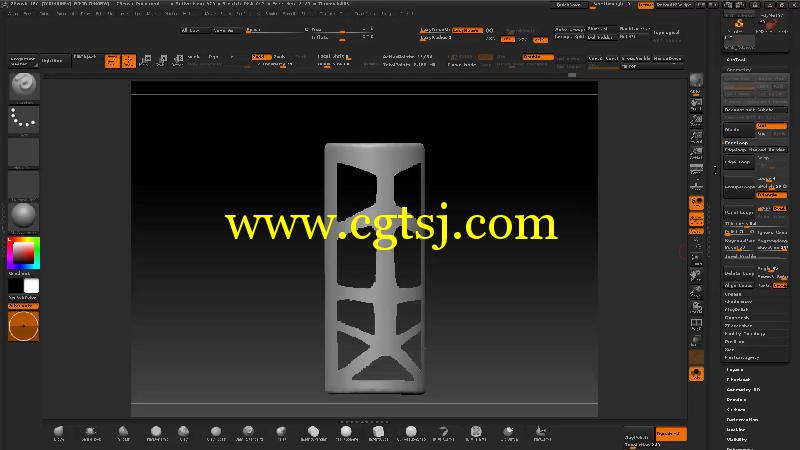800x450 pixels.
Task: Expand the ShadowBox section
Action: [737, 302]
